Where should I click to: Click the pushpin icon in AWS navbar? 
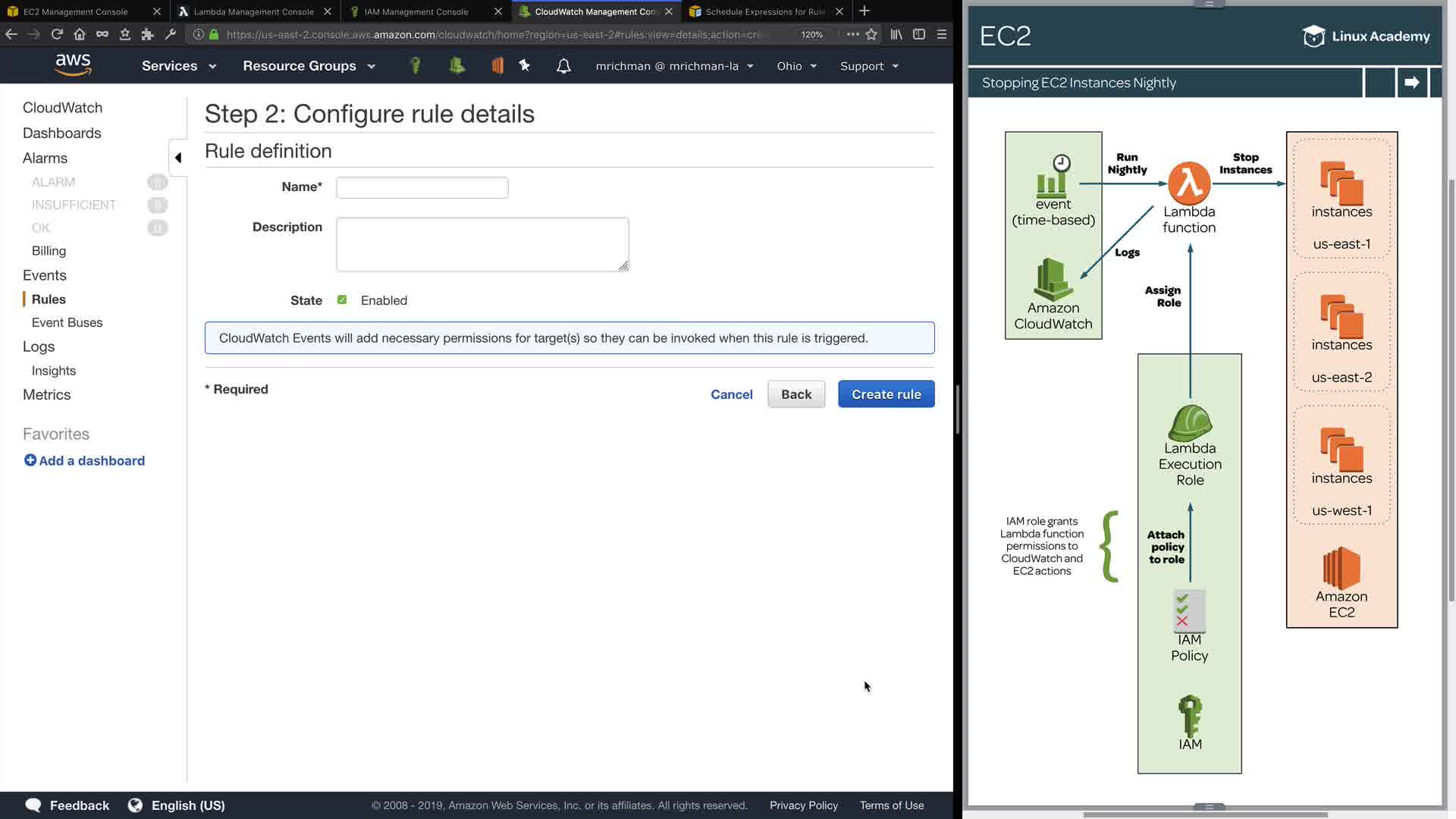[525, 66]
